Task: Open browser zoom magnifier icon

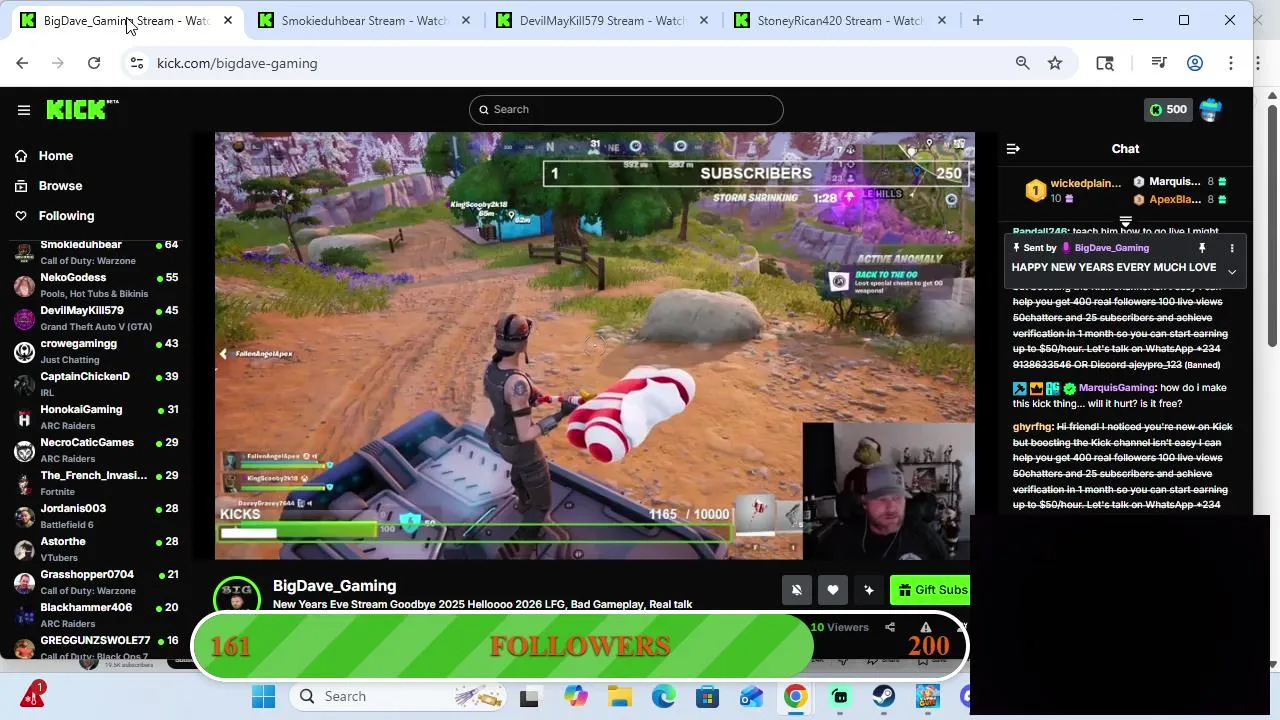Action: coord(1022,63)
